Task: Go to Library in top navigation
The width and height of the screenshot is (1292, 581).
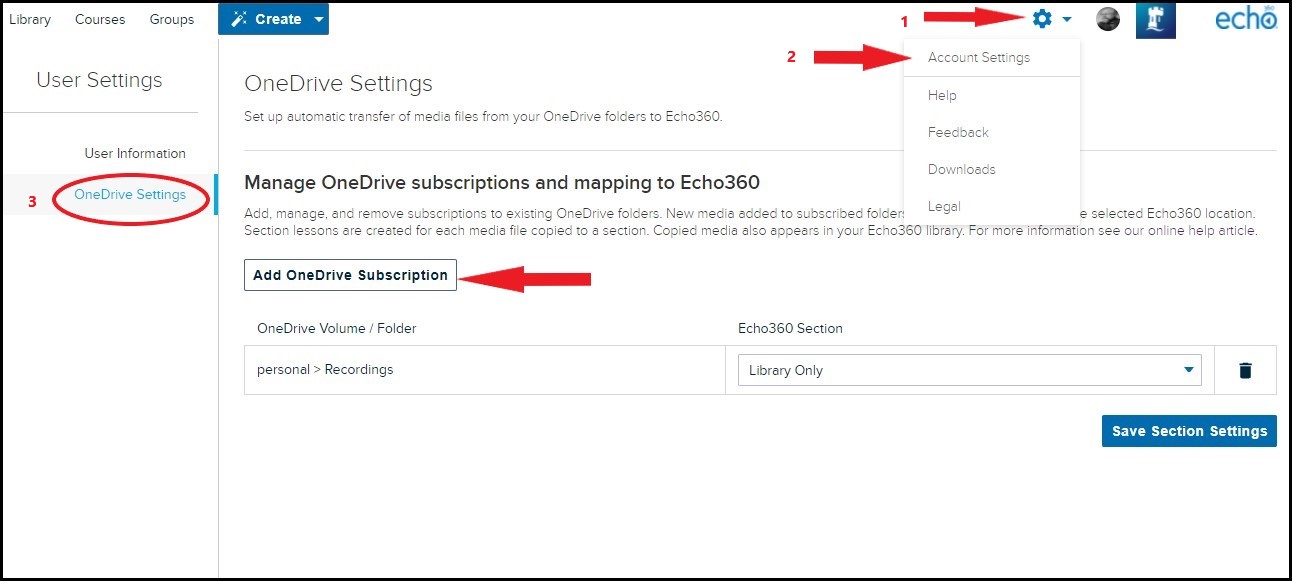Action: coord(30,19)
